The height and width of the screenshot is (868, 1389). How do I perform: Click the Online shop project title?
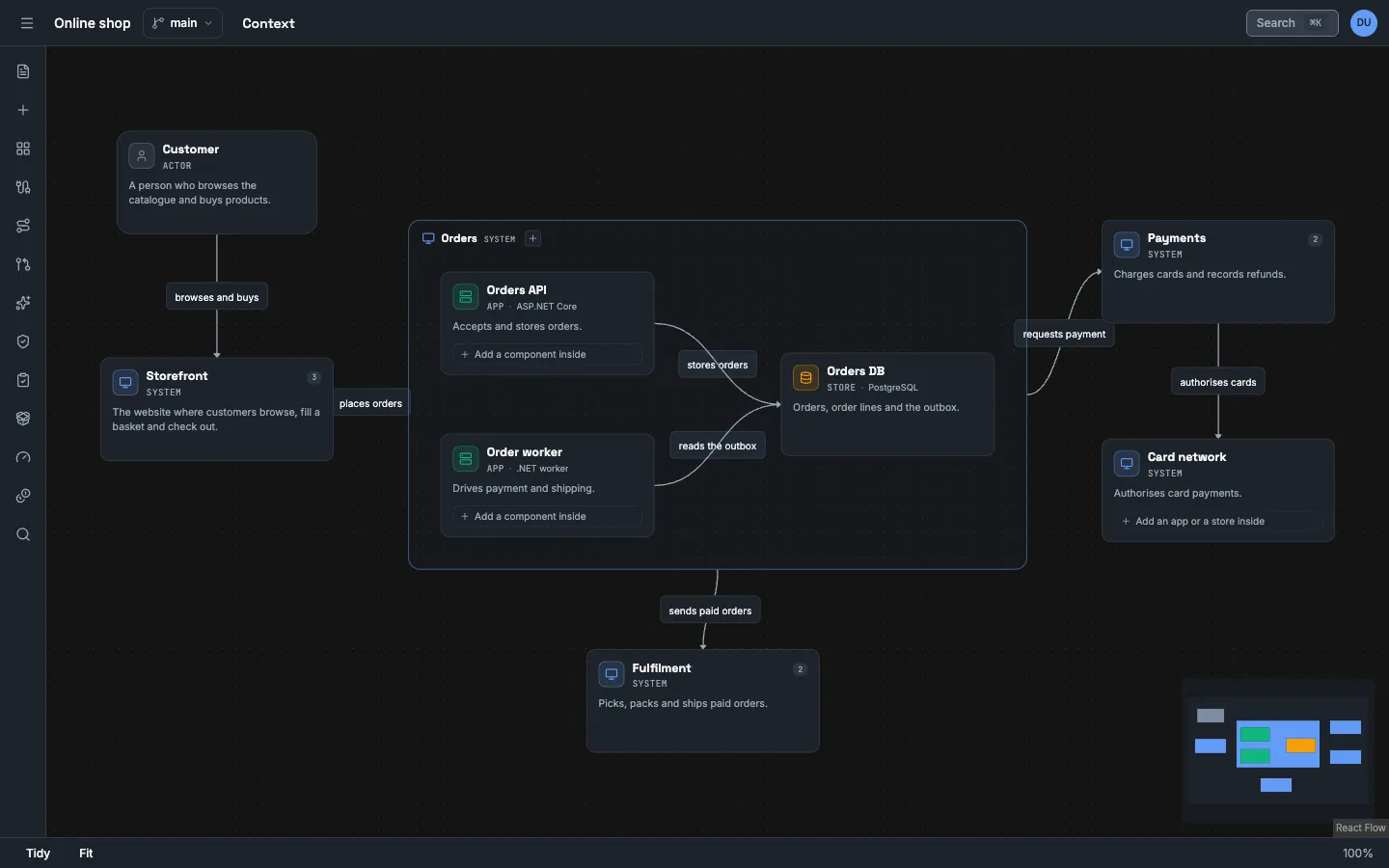click(x=93, y=23)
